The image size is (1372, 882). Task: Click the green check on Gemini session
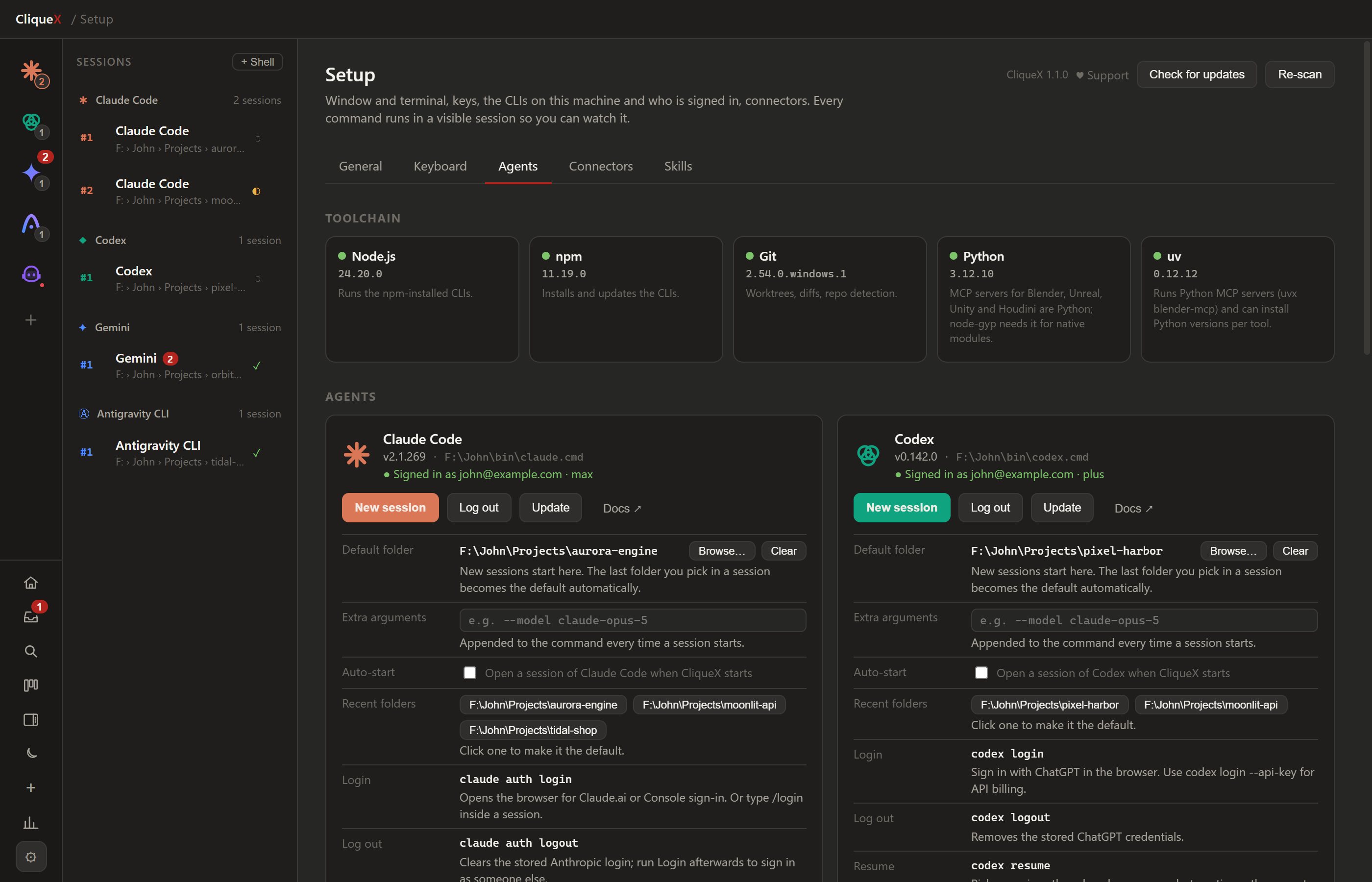click(x=257, y=366)
